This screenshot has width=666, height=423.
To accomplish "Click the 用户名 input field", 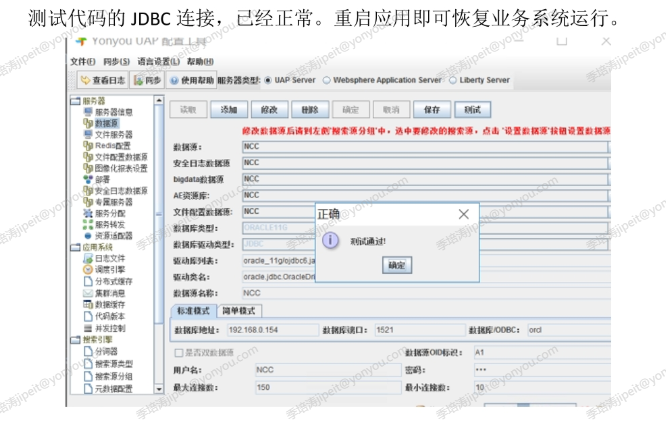I will [x=328, y=370].
